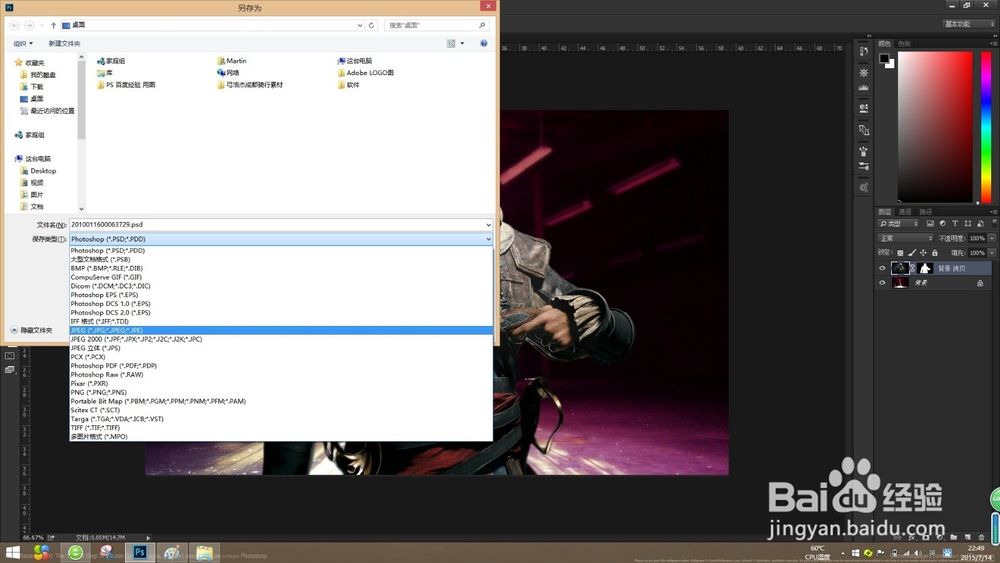Screen dimensions: 1000x563
Task: Select 最近访问的位置 in sidebar
Action: tap(47, 111)
